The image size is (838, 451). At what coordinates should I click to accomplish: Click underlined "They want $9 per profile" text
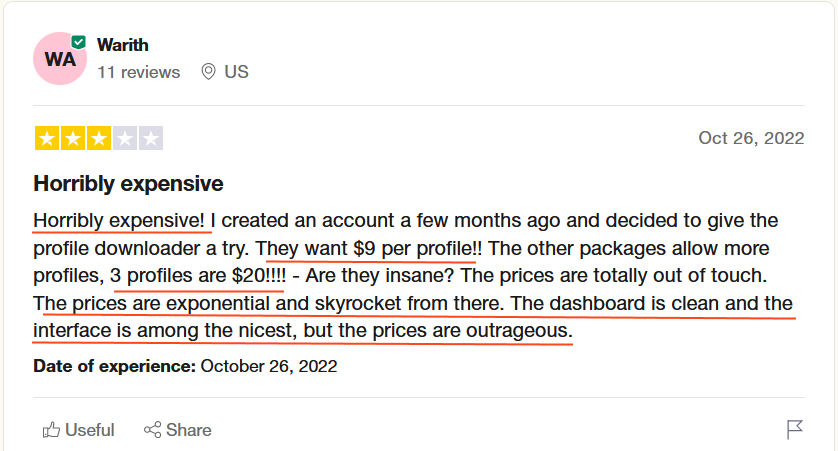click(x=368, y=248)
